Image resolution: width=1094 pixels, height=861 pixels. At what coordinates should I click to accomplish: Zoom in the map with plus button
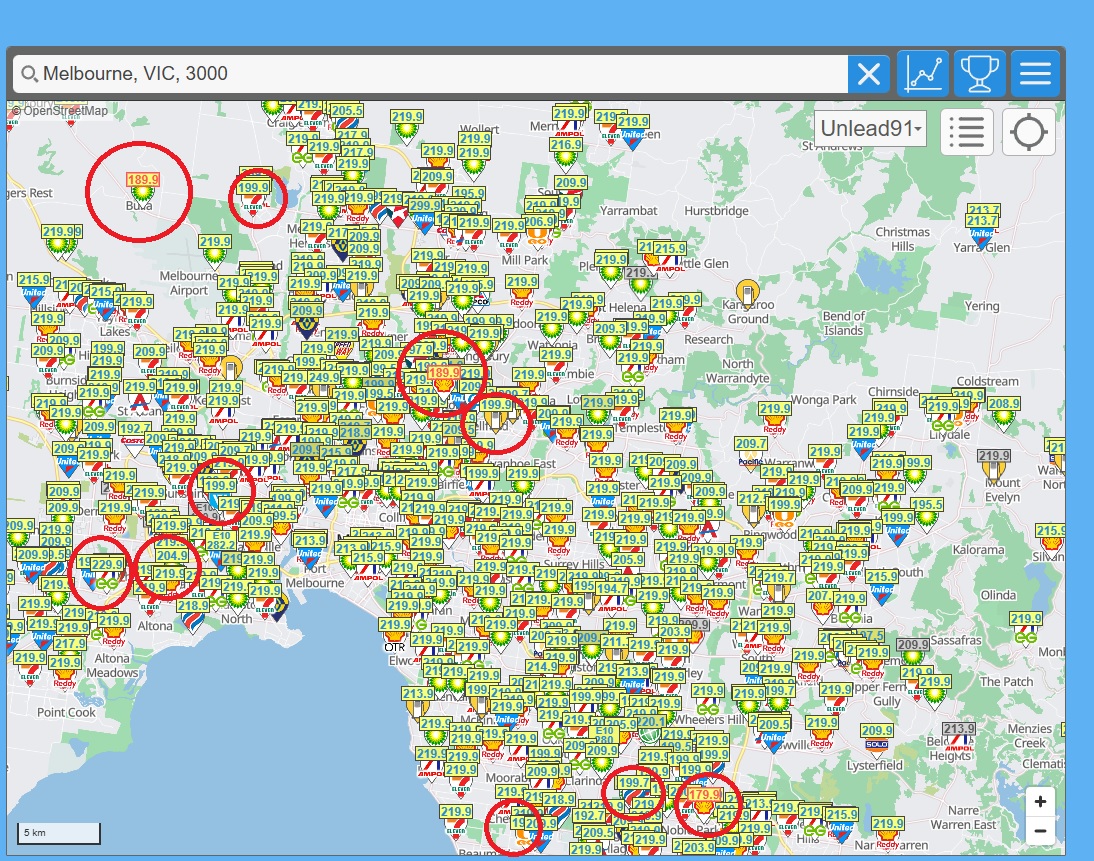[x=1040, y=801]
